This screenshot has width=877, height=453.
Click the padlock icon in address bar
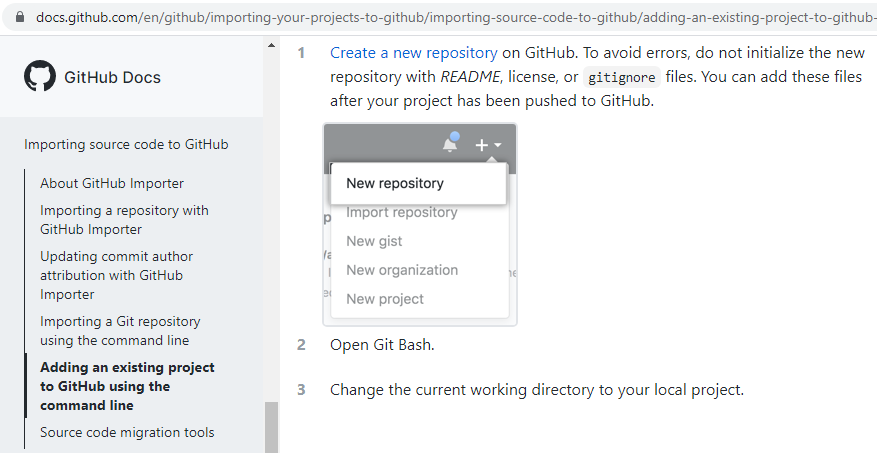[19, 17]
